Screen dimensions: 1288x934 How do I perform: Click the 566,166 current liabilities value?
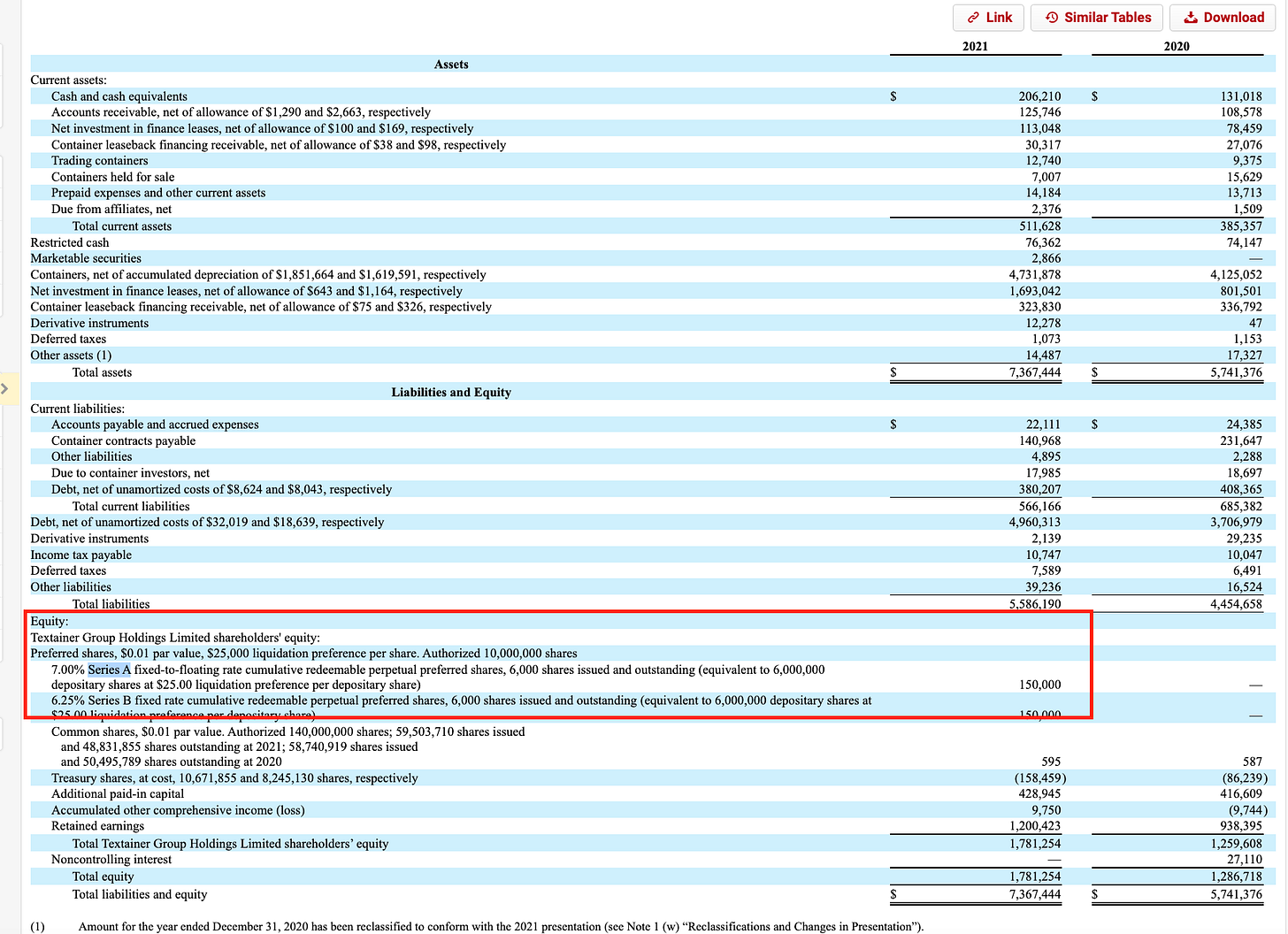1040,506
